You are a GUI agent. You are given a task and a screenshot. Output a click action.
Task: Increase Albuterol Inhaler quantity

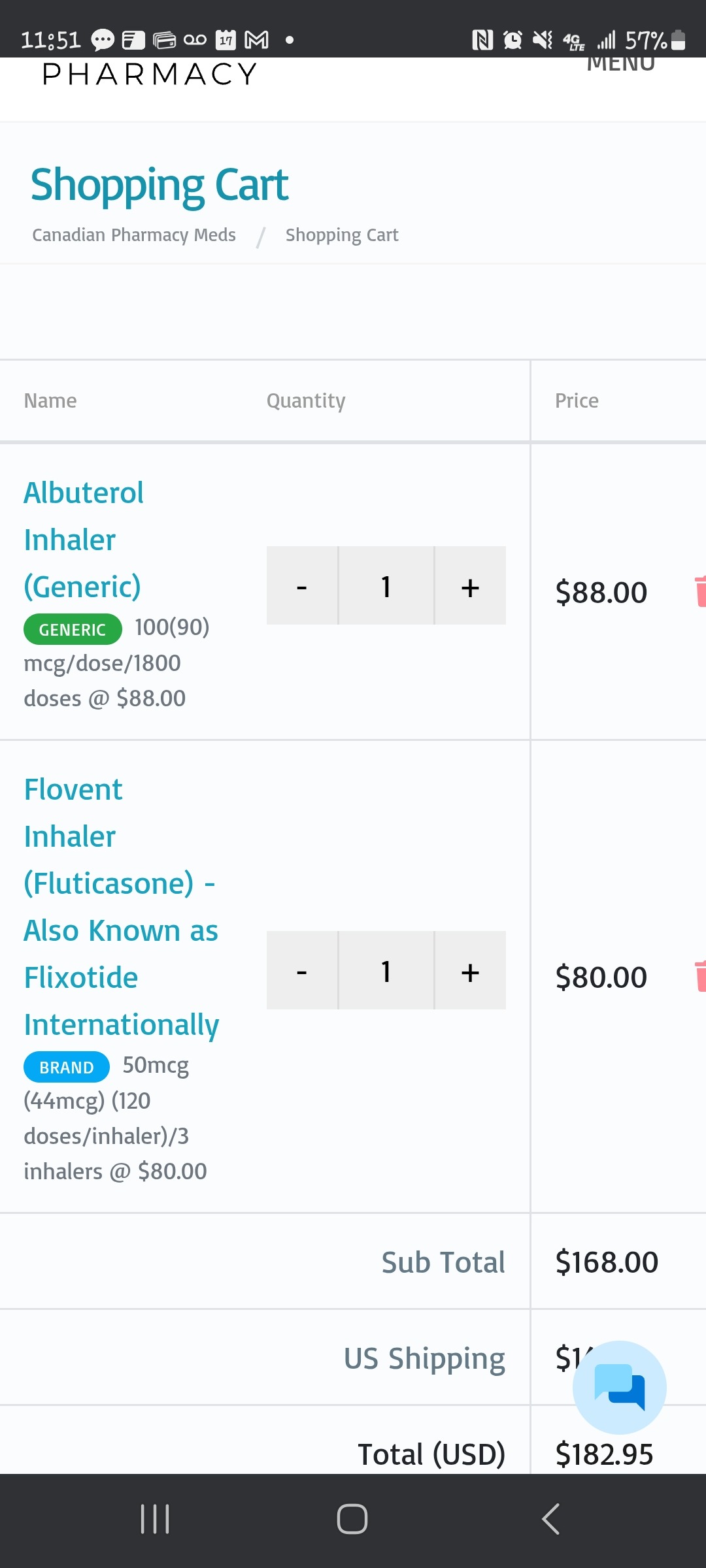point(471,585)
